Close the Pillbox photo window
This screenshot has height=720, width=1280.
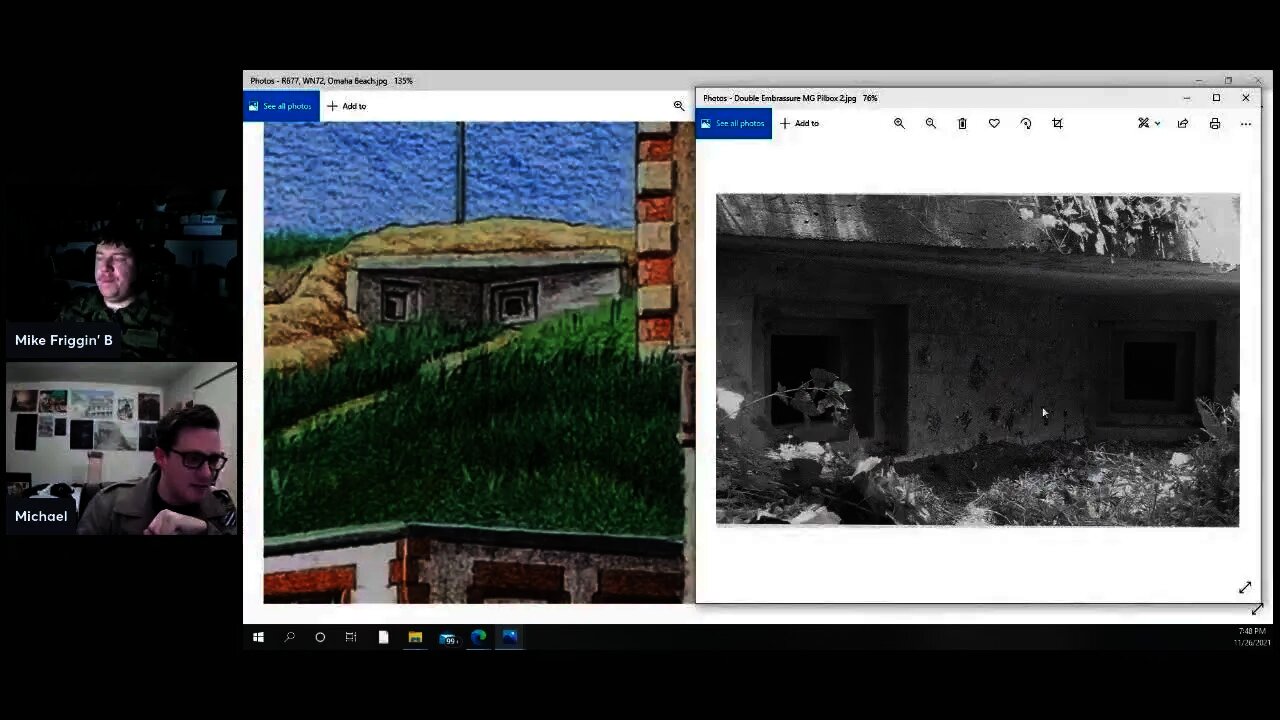point(1246,98)
